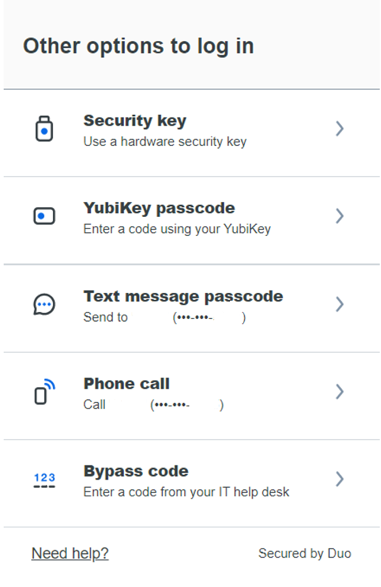The height and width of the screenshot is (587, 381).
Task: Click 'Enter a code using your YubiKey'
Action: 177,229
